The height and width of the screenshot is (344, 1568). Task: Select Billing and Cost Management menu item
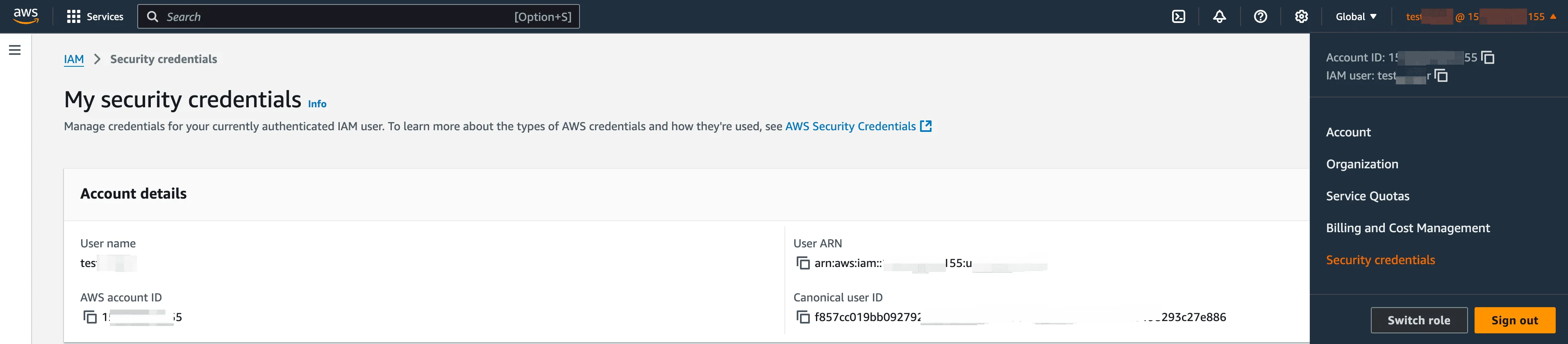(1407, 228)
